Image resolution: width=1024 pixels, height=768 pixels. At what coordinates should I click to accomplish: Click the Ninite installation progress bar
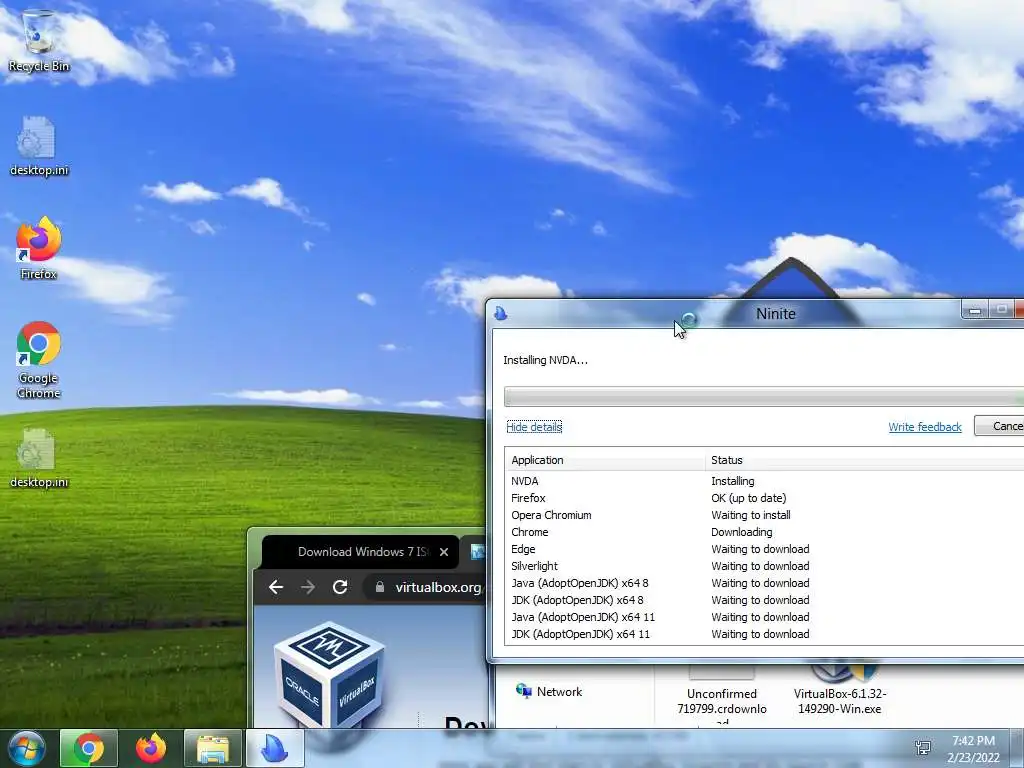coord(763,396)
